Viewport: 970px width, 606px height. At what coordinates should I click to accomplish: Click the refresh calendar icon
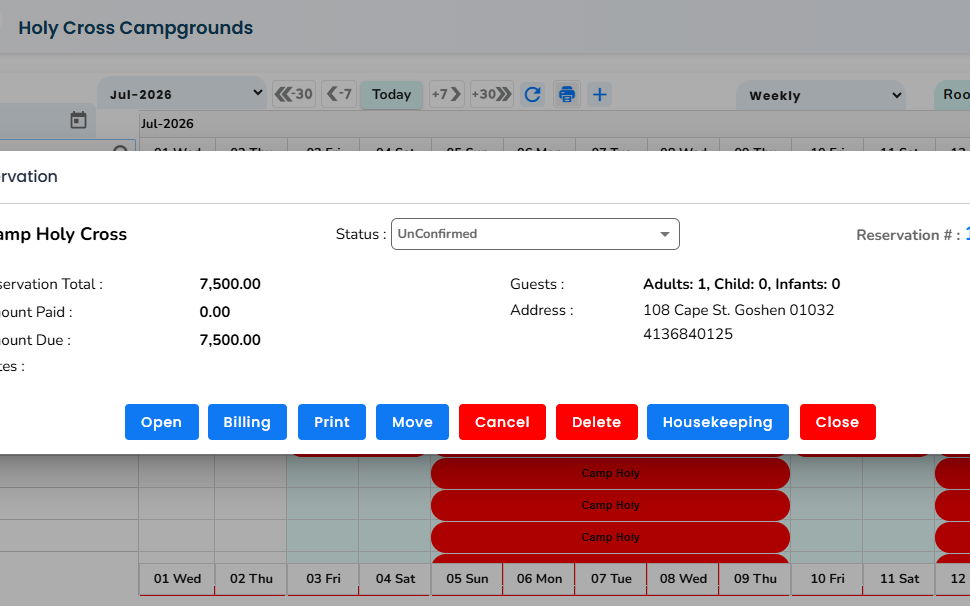[532, 95]
